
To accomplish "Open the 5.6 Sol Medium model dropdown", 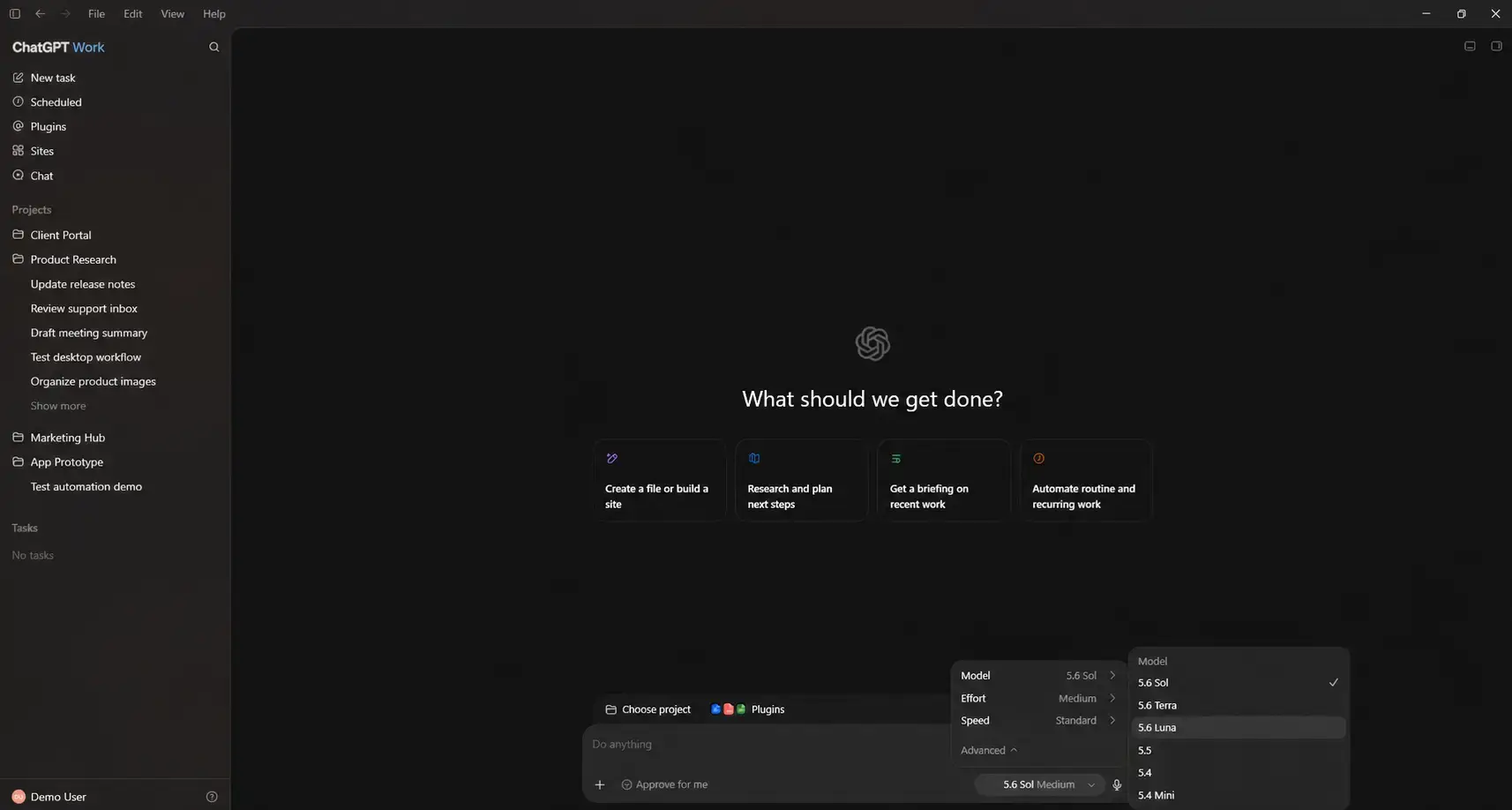I will click(1039, 784).
